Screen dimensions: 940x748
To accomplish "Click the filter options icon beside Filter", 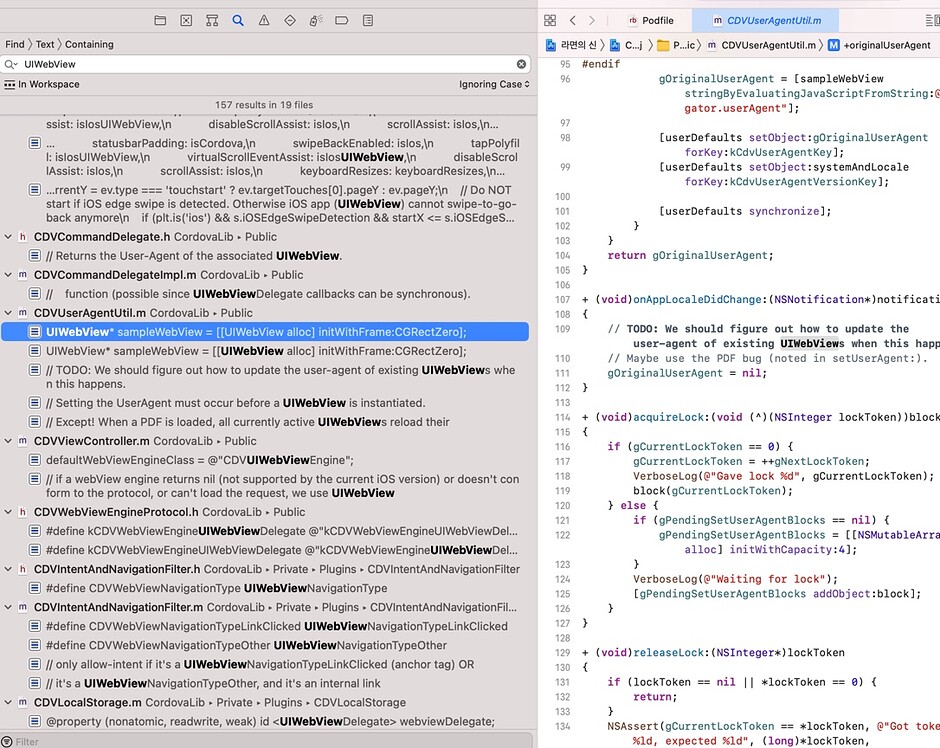I will pyautogui.click(x=7, y=742).
